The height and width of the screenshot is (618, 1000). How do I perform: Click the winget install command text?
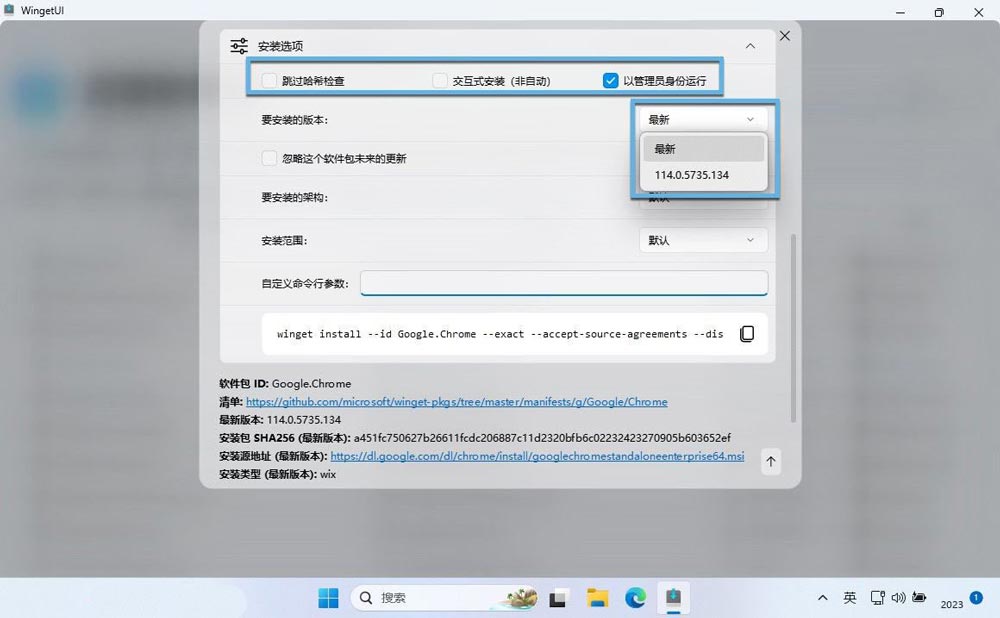tap(500, 334)
